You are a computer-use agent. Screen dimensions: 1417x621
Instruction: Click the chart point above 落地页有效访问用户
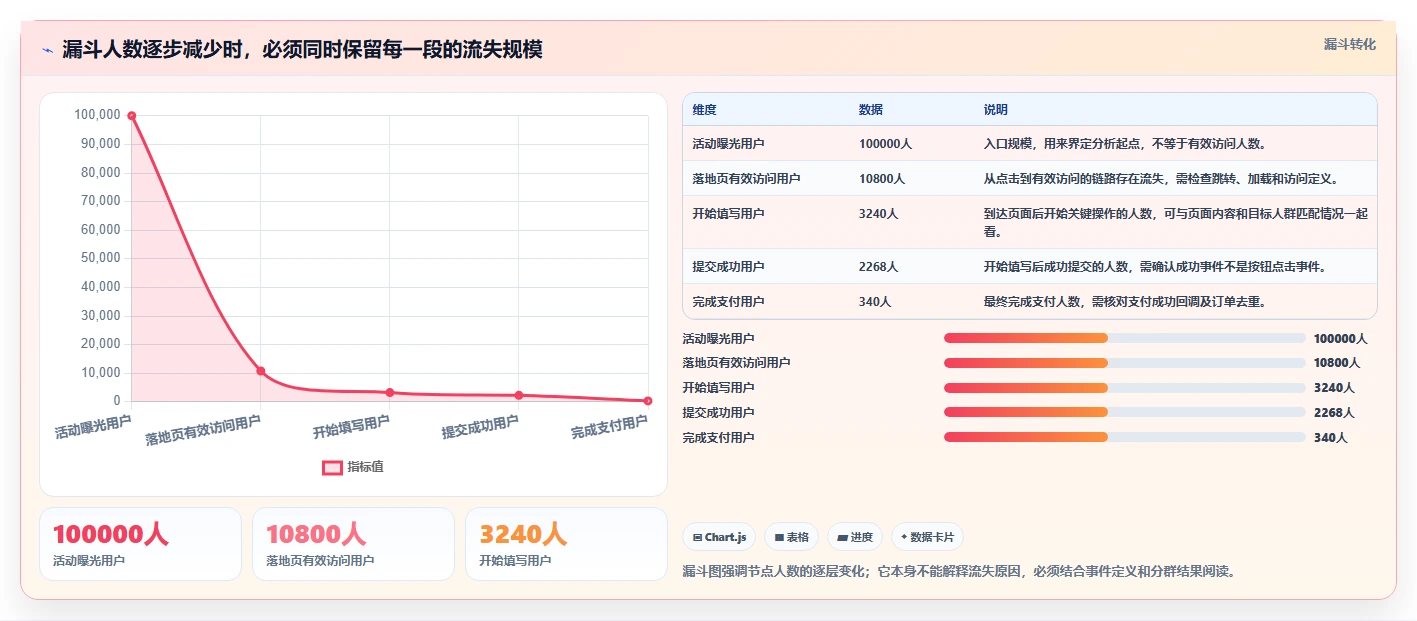pyautogui.click(x=261, y=371)
